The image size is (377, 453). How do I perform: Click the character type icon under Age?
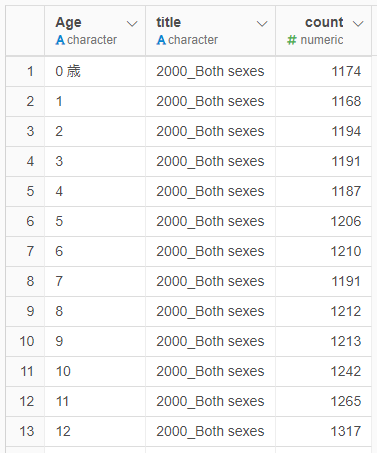pyautogui.click(x=60, y=40)
